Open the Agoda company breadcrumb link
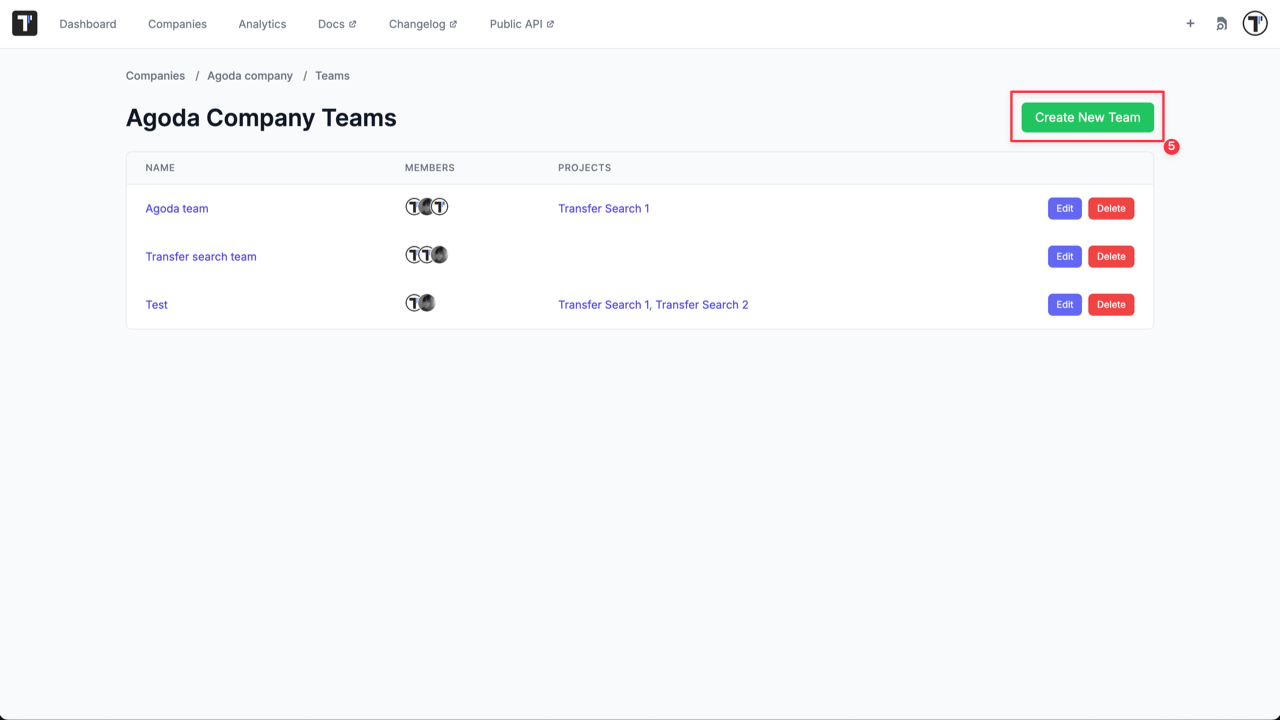1280x720 pixels. [250, 75]
